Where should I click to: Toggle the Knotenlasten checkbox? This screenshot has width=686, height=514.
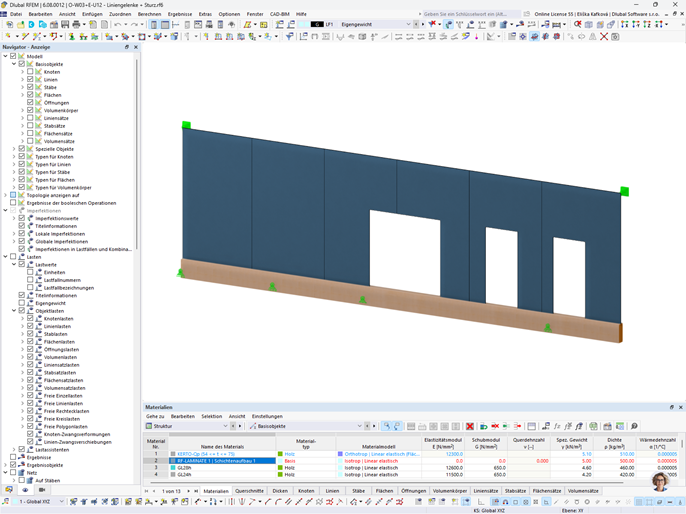point(30,318)
